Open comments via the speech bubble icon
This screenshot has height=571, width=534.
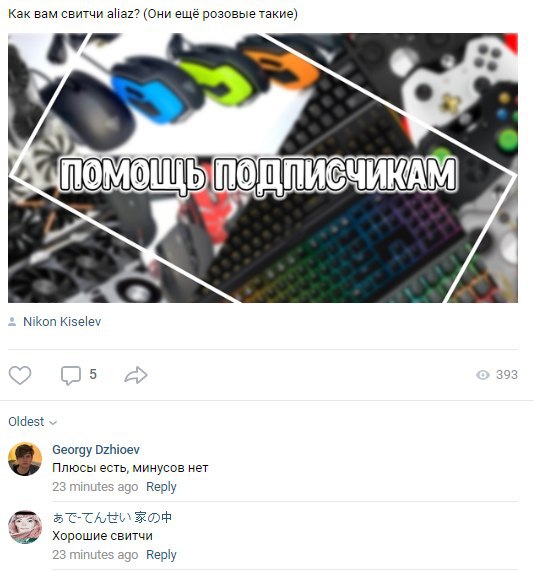tap(71, 375)
